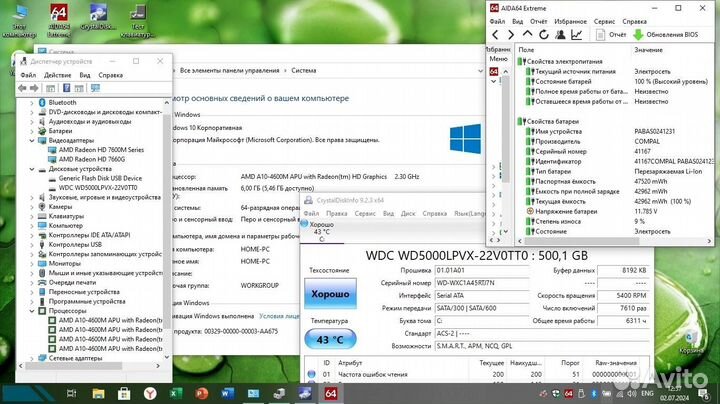Screen dimensions: 720x404
Task: Select Частота ошибок чтения SMART attribute row
Action: point(476,375)
